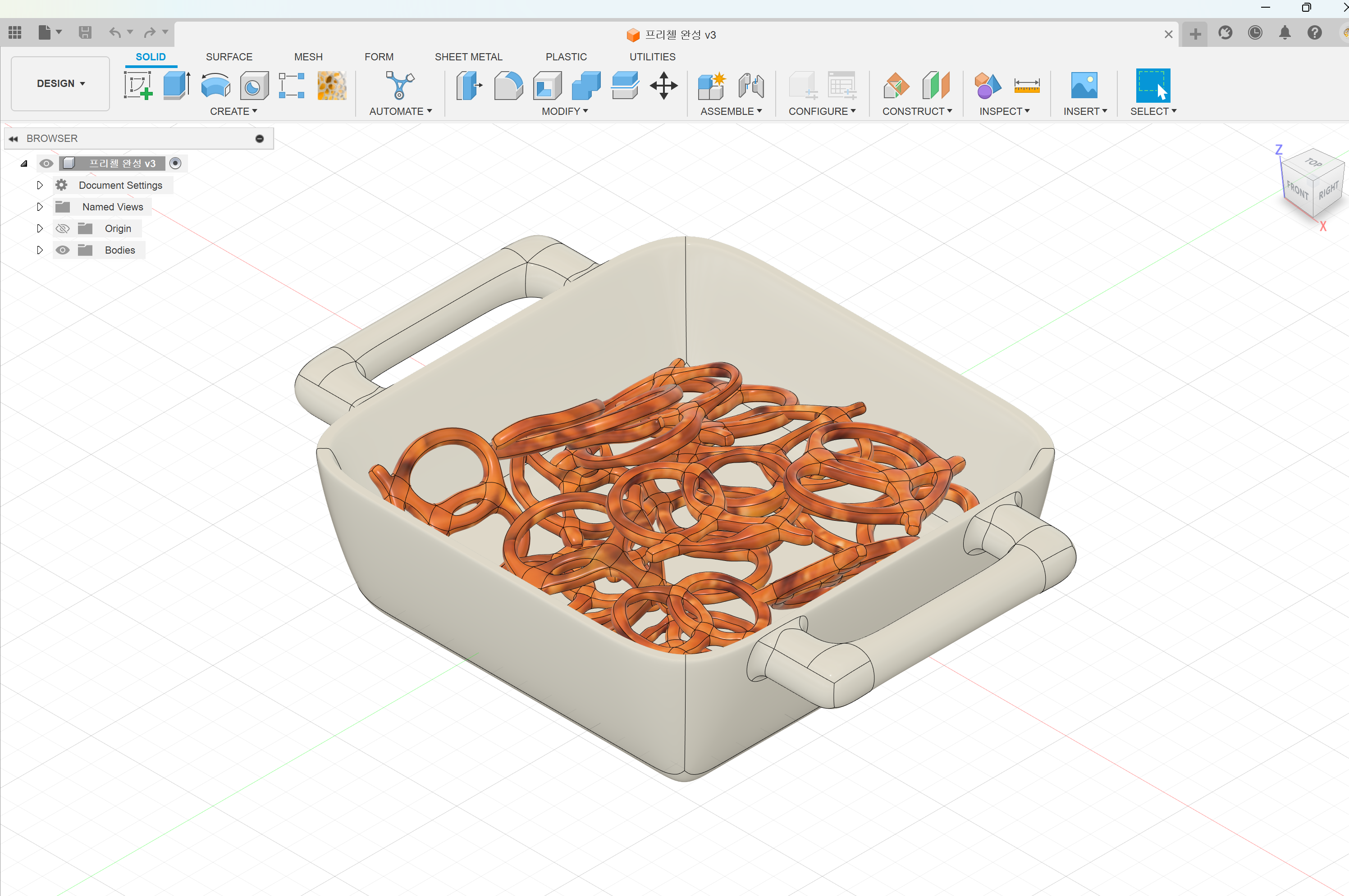Choose the Fillet tool in Modify
1349x896 pixels.
tap(508, 86)
